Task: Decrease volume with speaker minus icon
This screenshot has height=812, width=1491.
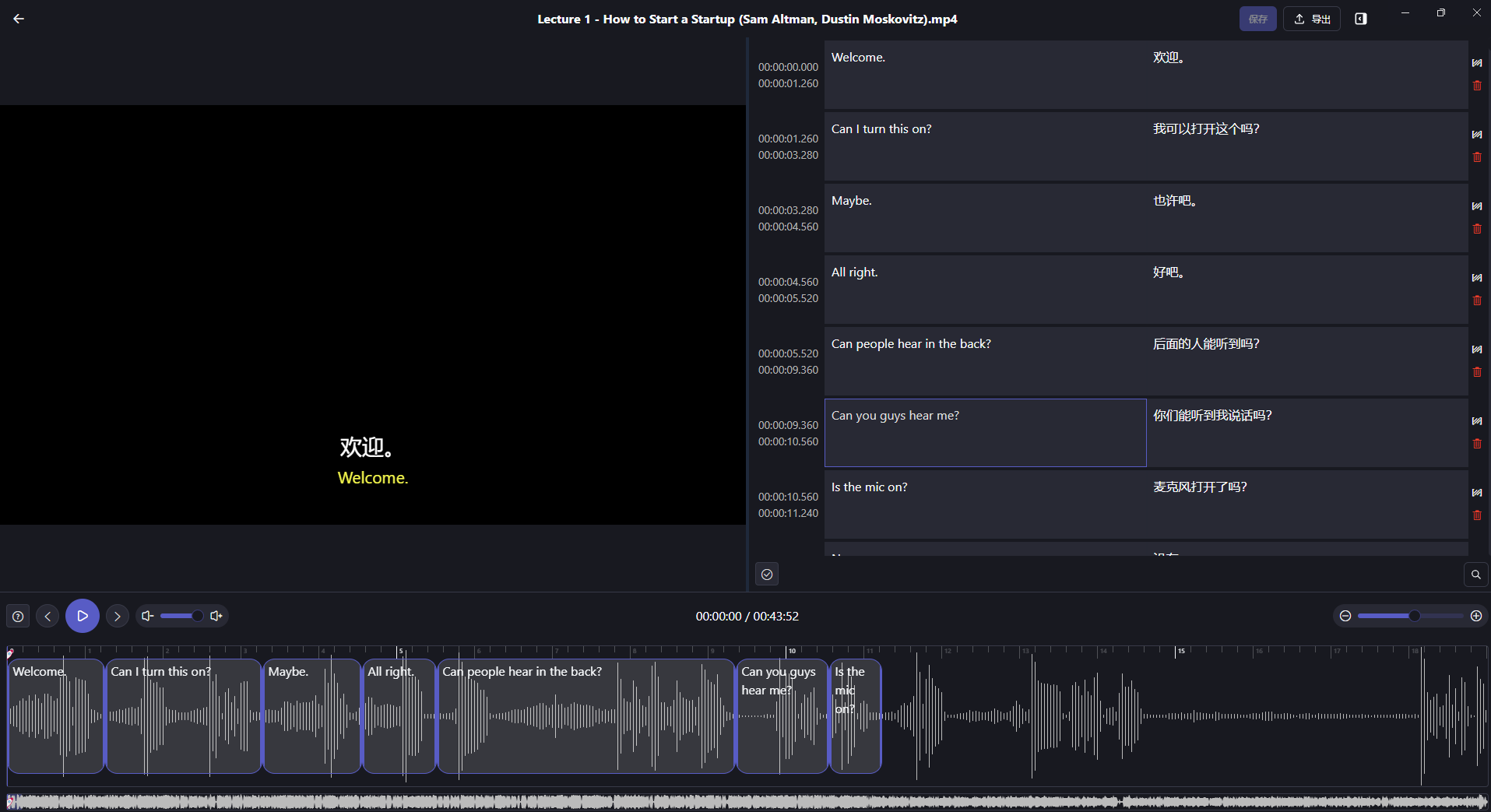Action: pos(147,616)
